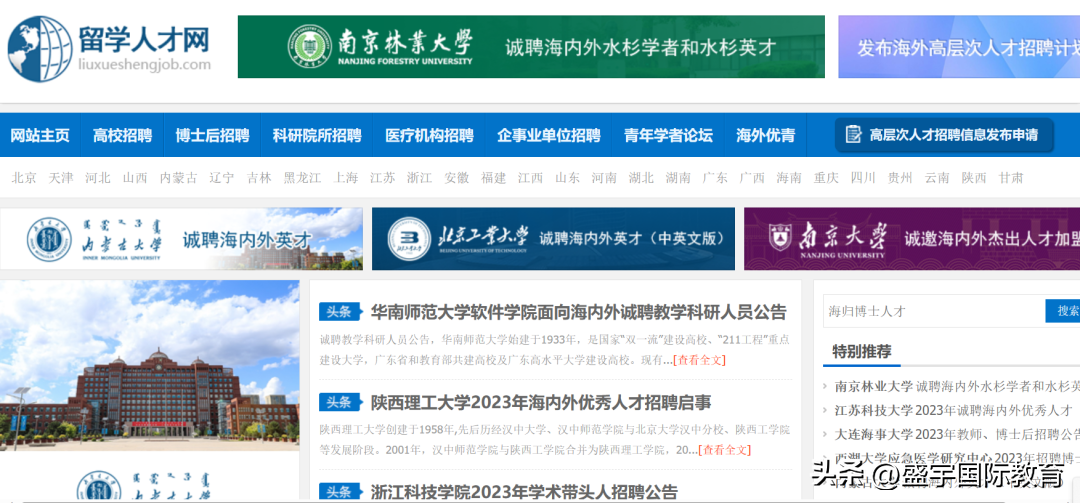Select the 浙江 region link
The width and height of the screenshot is (1080, 503).
[419, 178]
